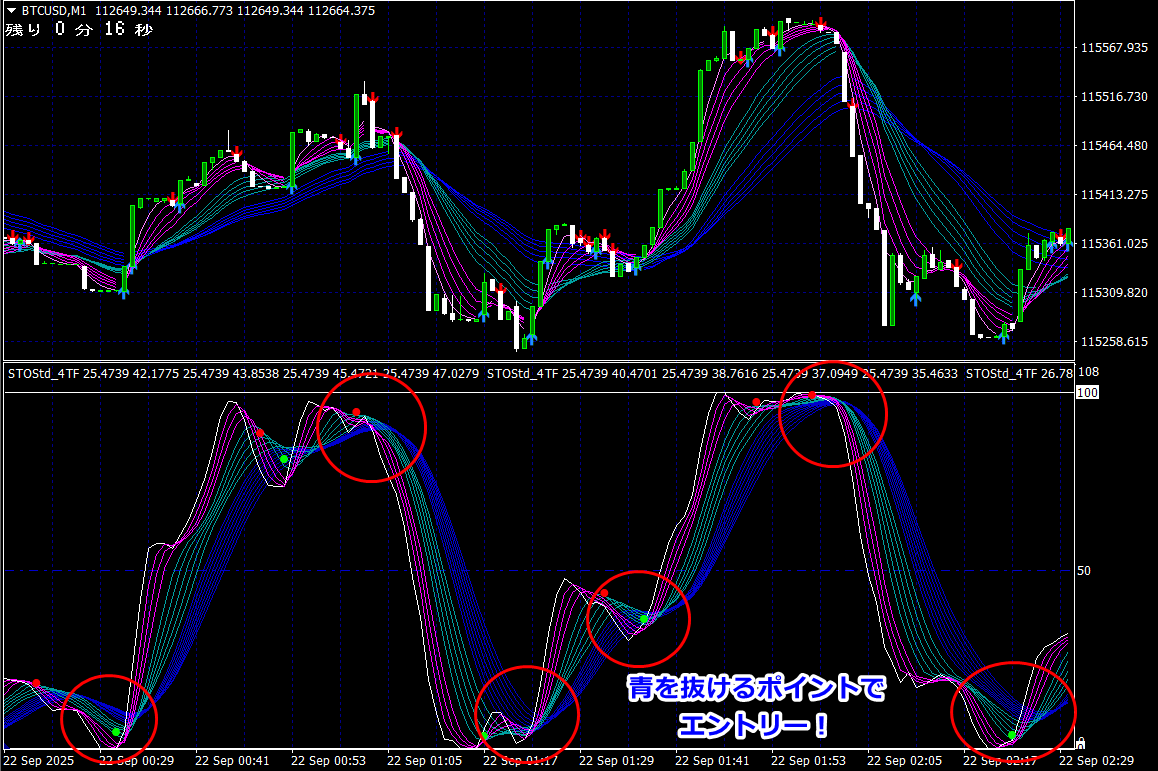
Task: Click time label 22 Sep 01:29
Action: tap(616, 761)
